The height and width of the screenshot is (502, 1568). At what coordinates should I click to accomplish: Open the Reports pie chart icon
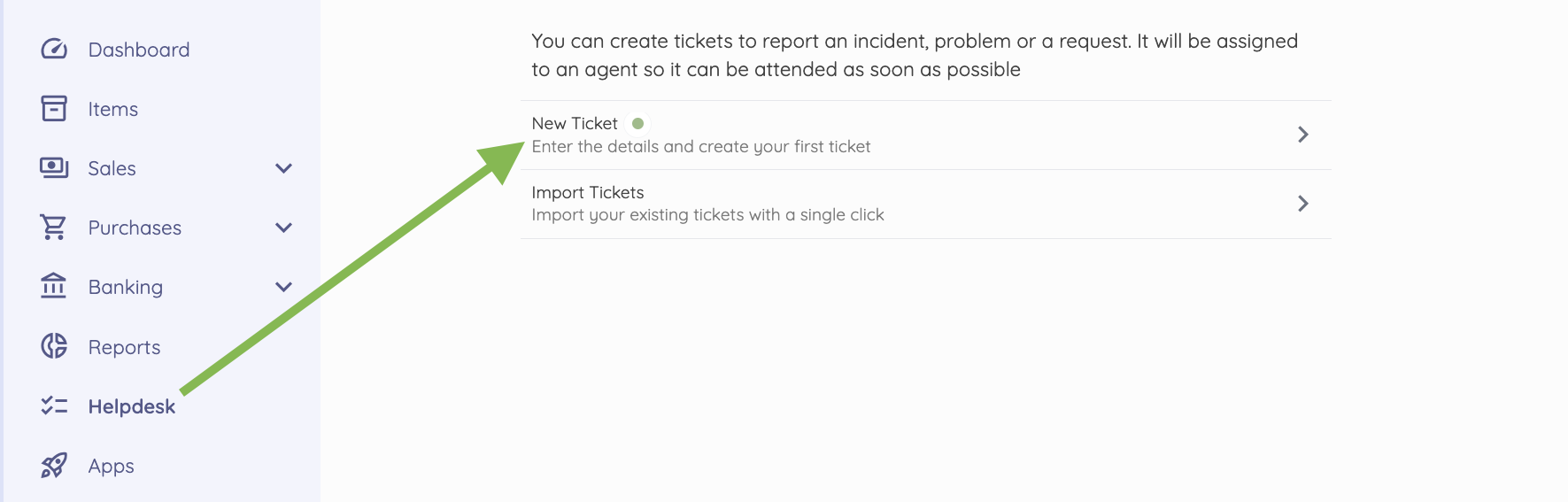tap(54, 346)
